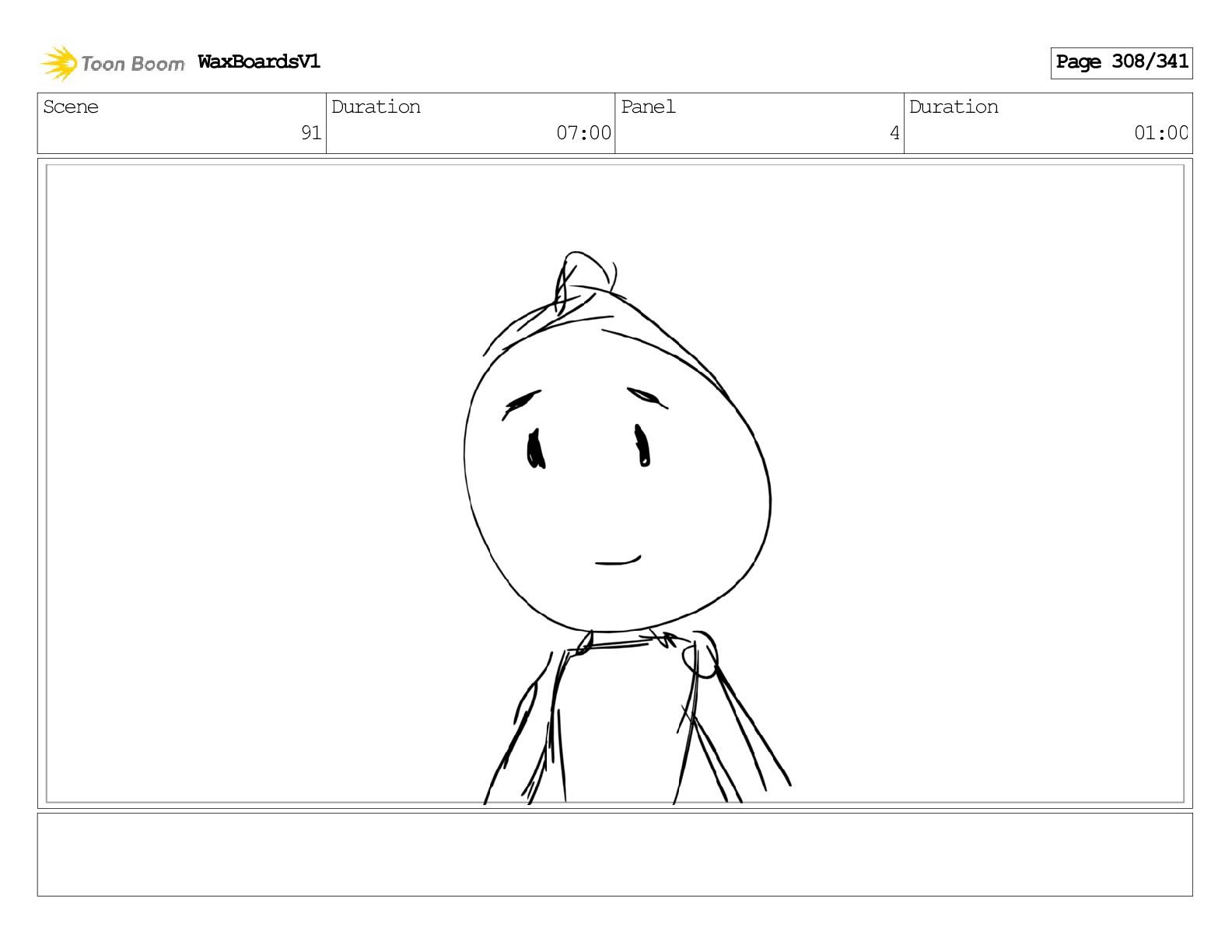
Task: Click the Toon Boom logo
Action: (x=112, y=63)
